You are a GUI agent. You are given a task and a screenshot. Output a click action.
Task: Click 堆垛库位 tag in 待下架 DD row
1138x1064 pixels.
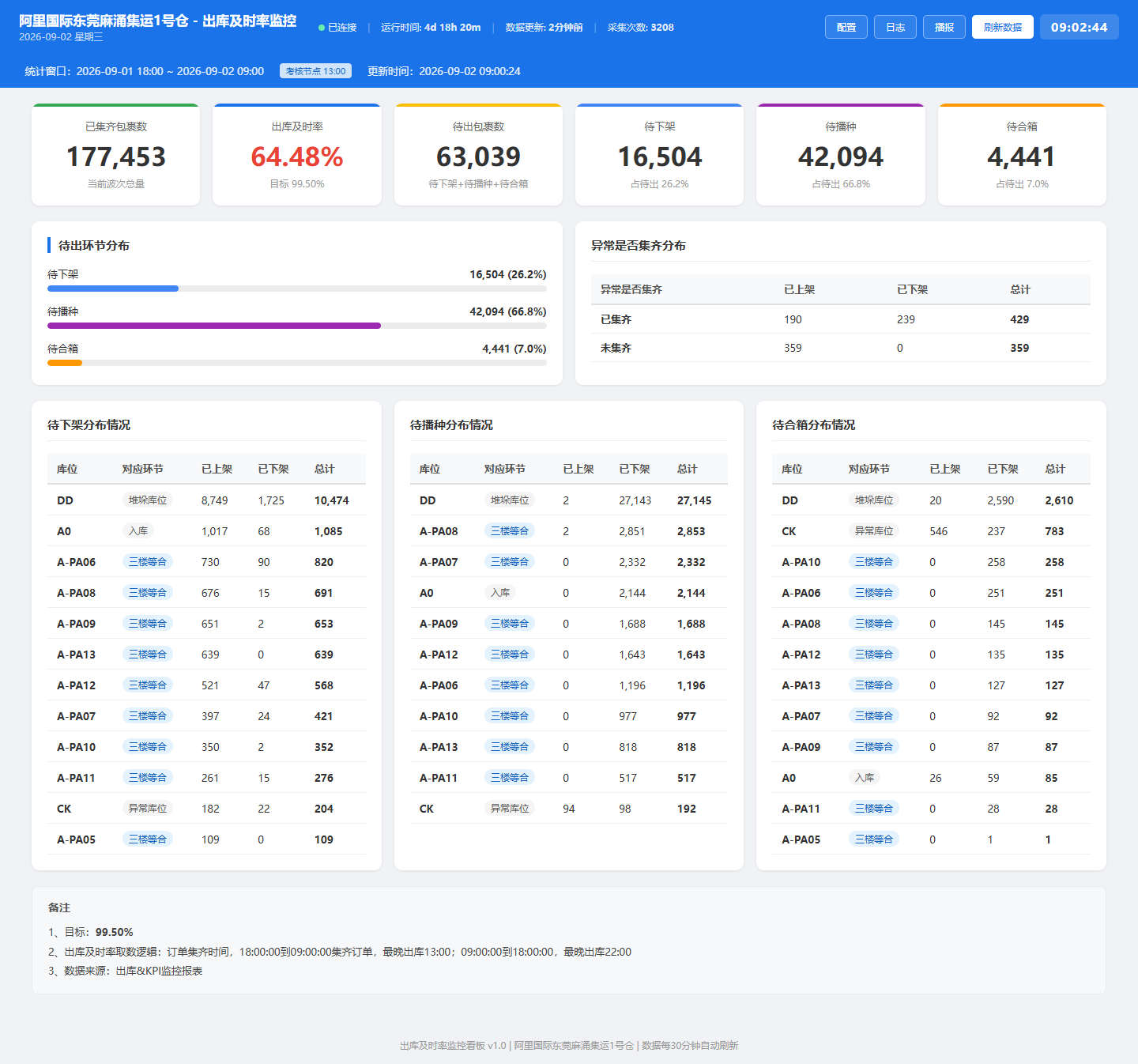click(x=148, y=500)
